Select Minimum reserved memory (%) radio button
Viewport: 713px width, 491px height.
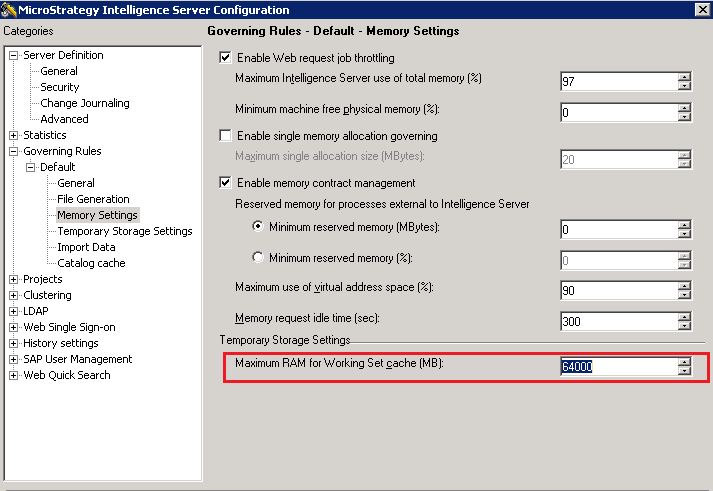click(x=258, y=258)
